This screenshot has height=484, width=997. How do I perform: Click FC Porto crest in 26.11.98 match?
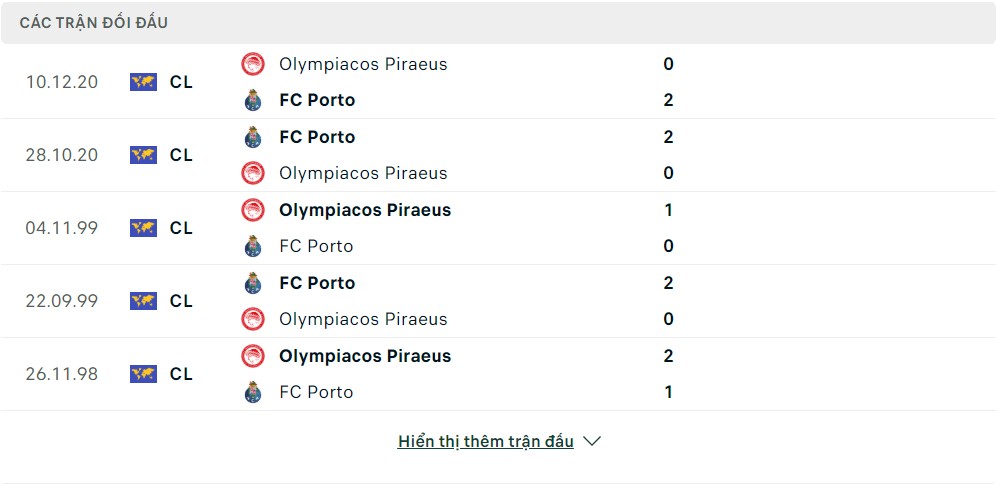(253, 392)
